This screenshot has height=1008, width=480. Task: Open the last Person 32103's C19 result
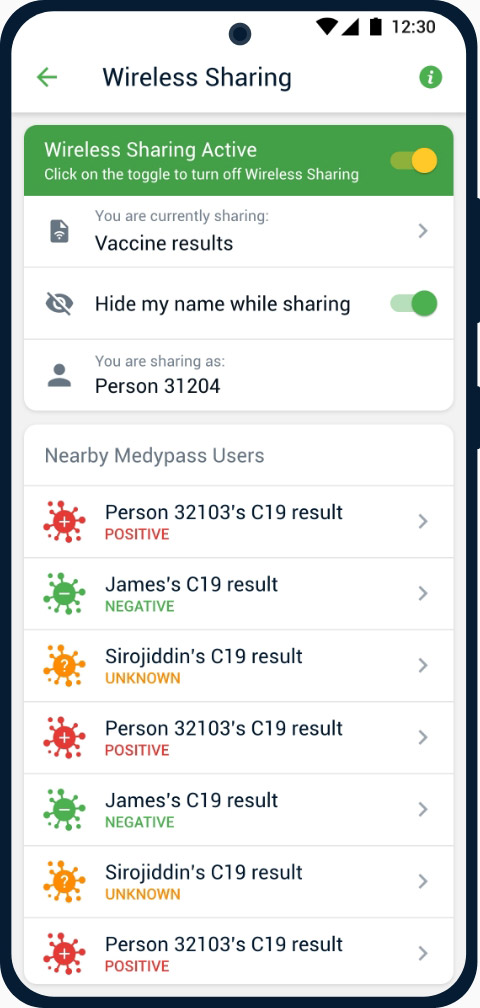tap(238, 952)
